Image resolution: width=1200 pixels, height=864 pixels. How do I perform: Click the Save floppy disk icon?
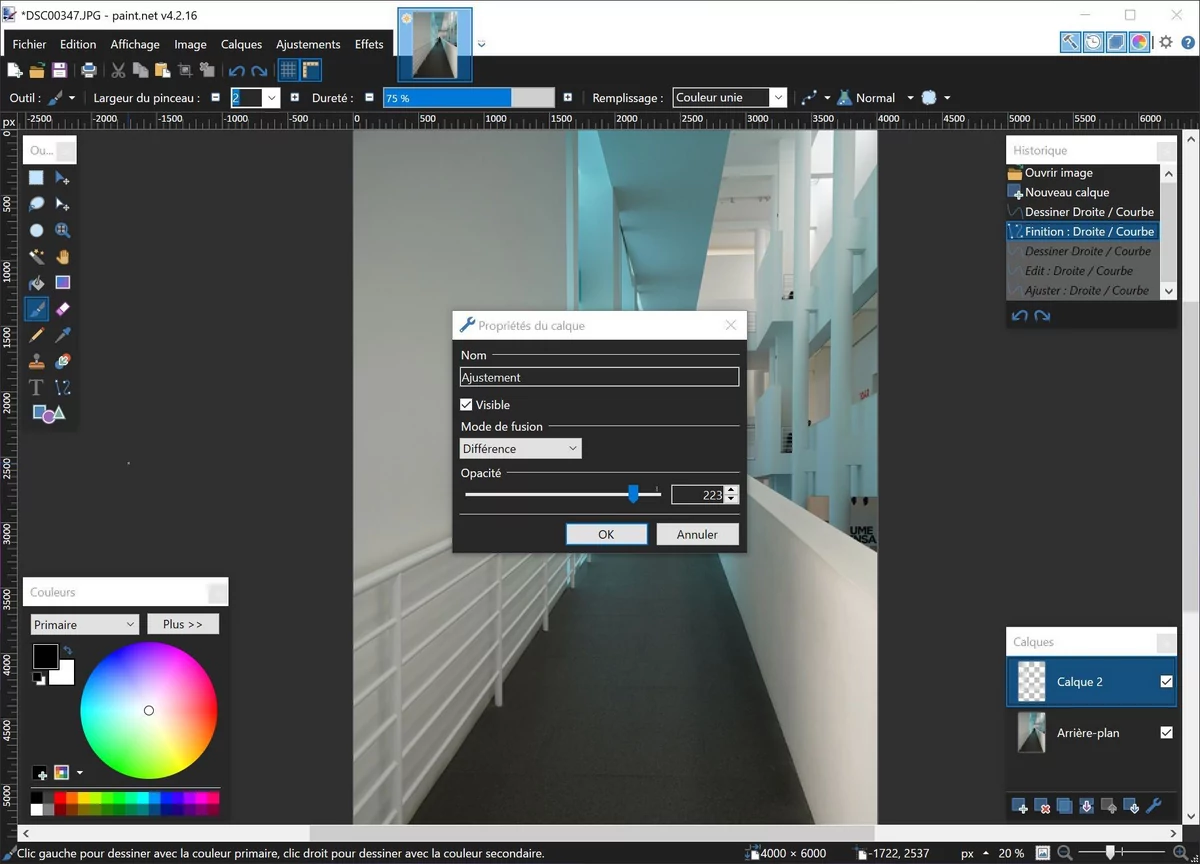(59, 70)
